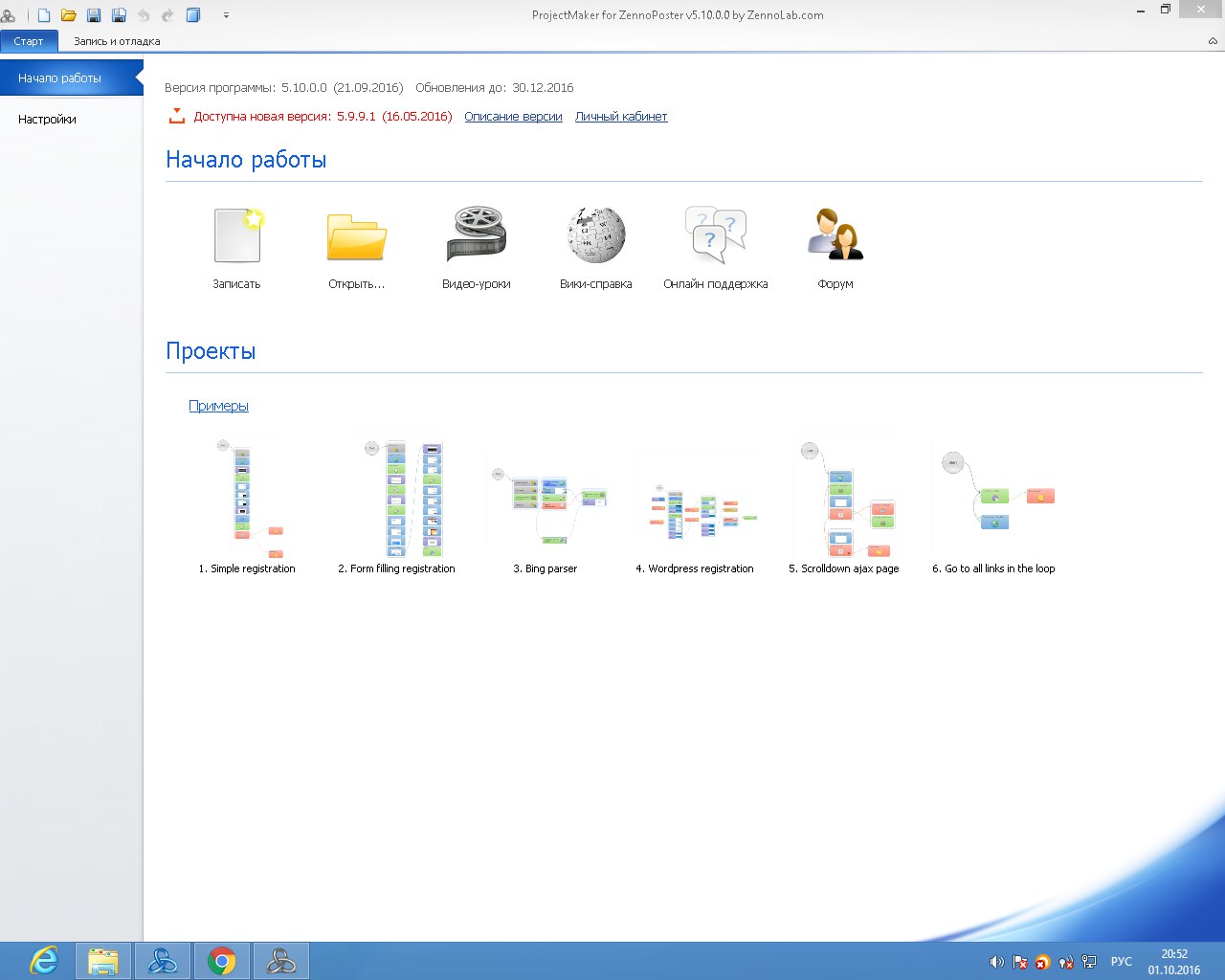Click the Action Center flag tray icon
The image size is (1225, 980).
(x=1020, y=962)
